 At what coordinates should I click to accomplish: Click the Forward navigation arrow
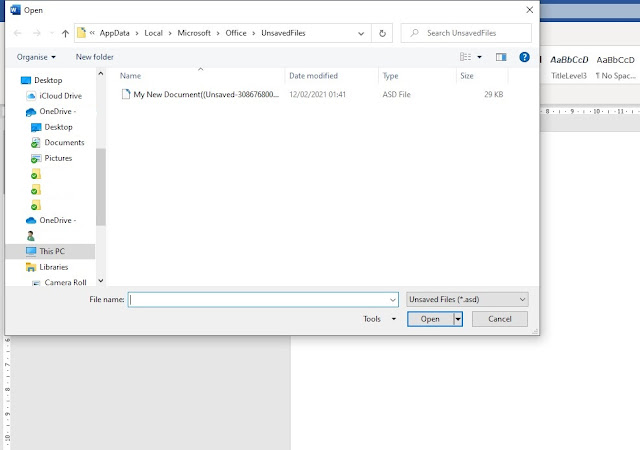[x=37, y=33]
